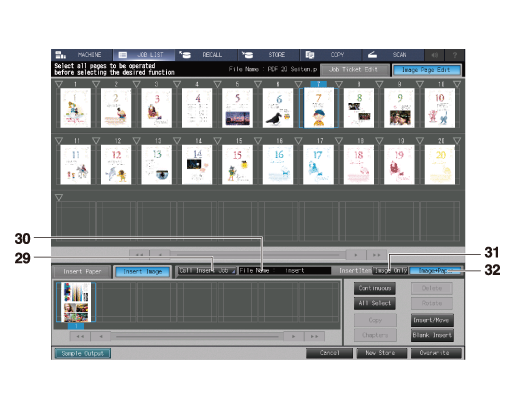Viewport: 517px width, 398px height.
Task: Select page 7 thumbnail with boy illustration
Action: (318, 108)
